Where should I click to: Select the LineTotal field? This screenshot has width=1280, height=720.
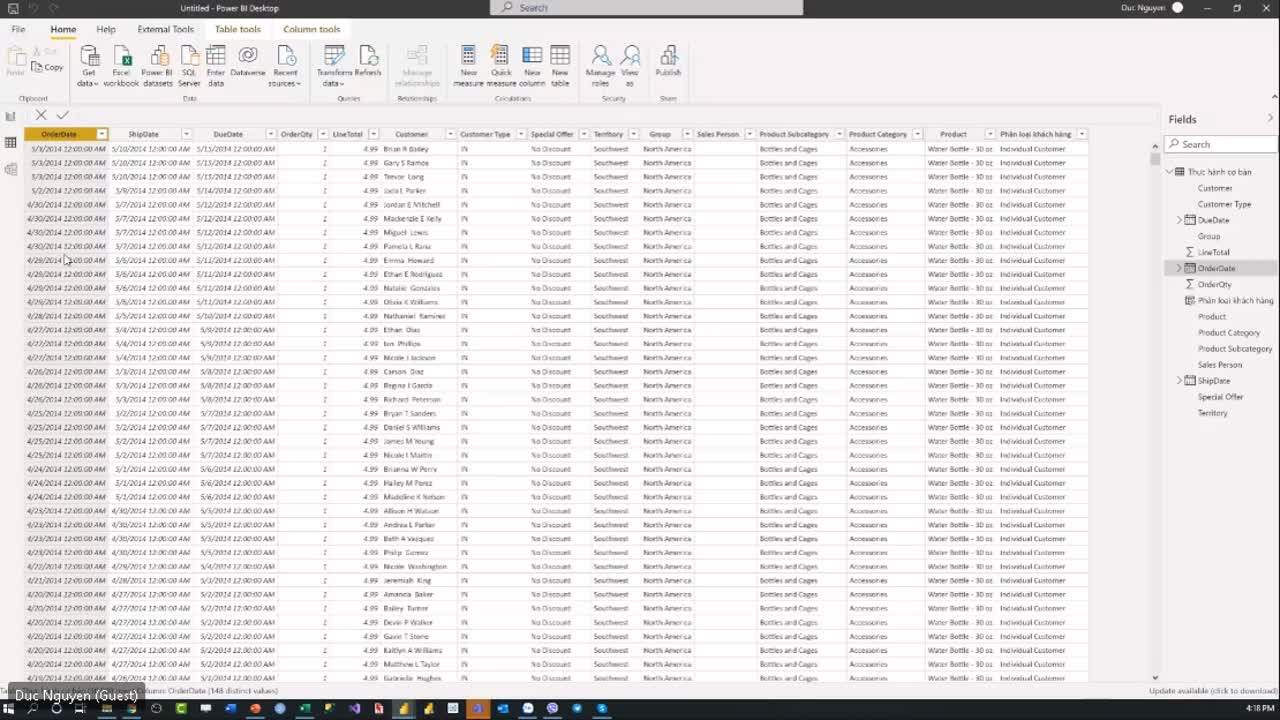pyautogui.click(x=1214, y=252)
